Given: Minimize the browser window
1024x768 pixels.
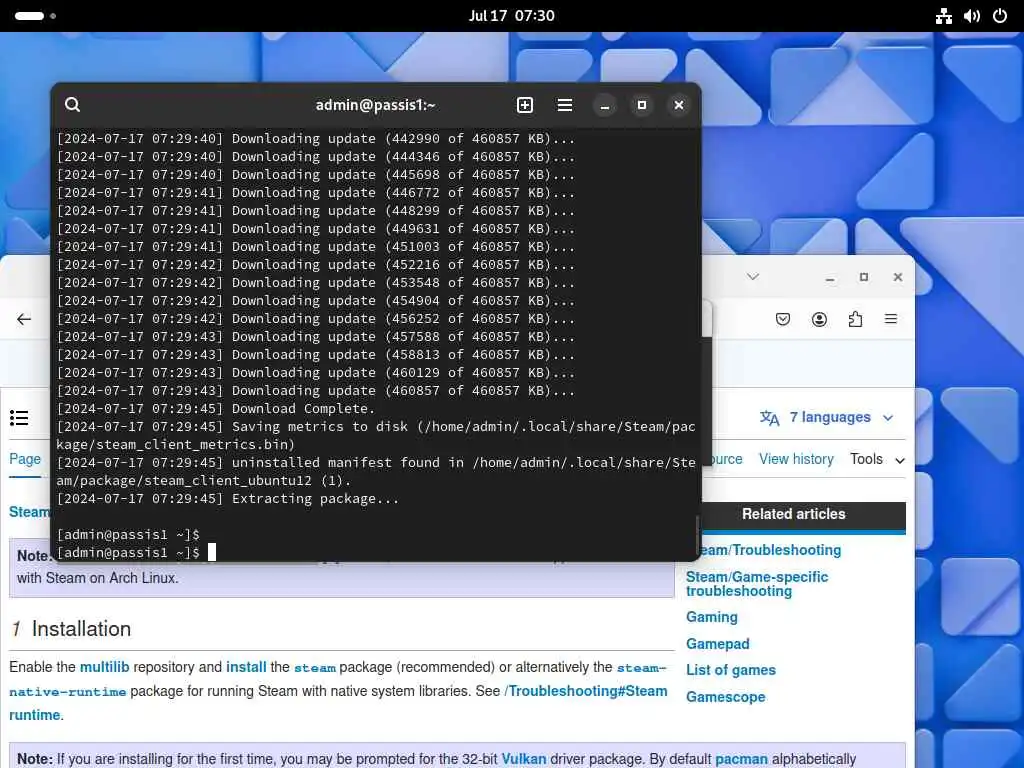Looking at the screenshot, I should tap(830, 278).
